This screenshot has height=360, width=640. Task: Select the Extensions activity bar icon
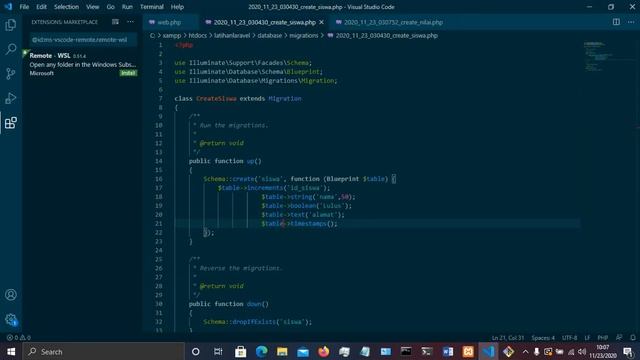[11, 123]
